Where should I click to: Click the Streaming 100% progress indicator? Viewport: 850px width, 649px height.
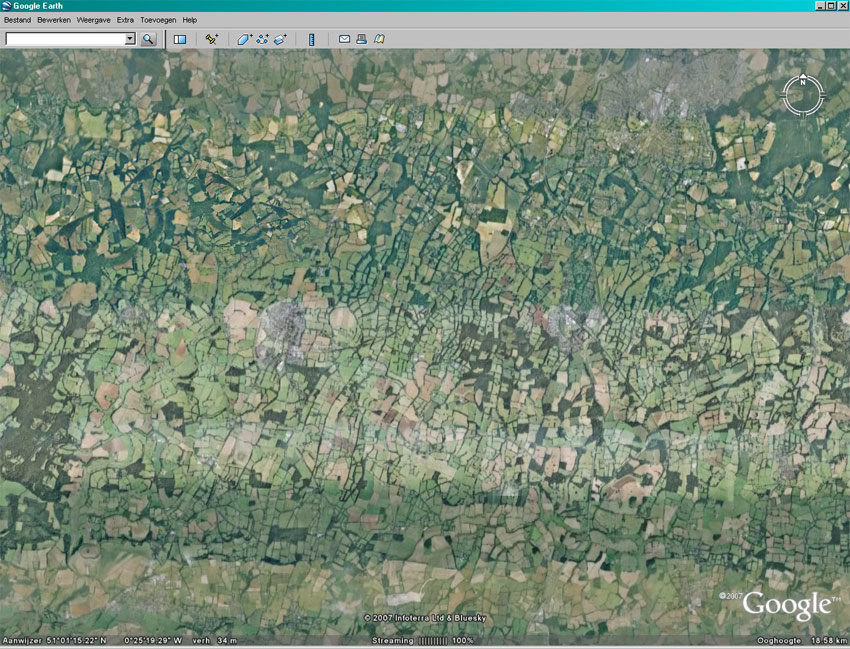click(423, 640)
